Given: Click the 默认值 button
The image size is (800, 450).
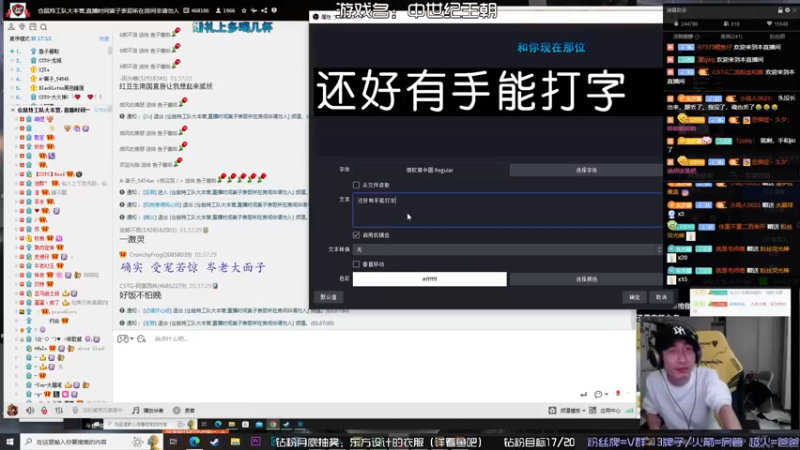Looking at the screenshot, I should 328,297.
